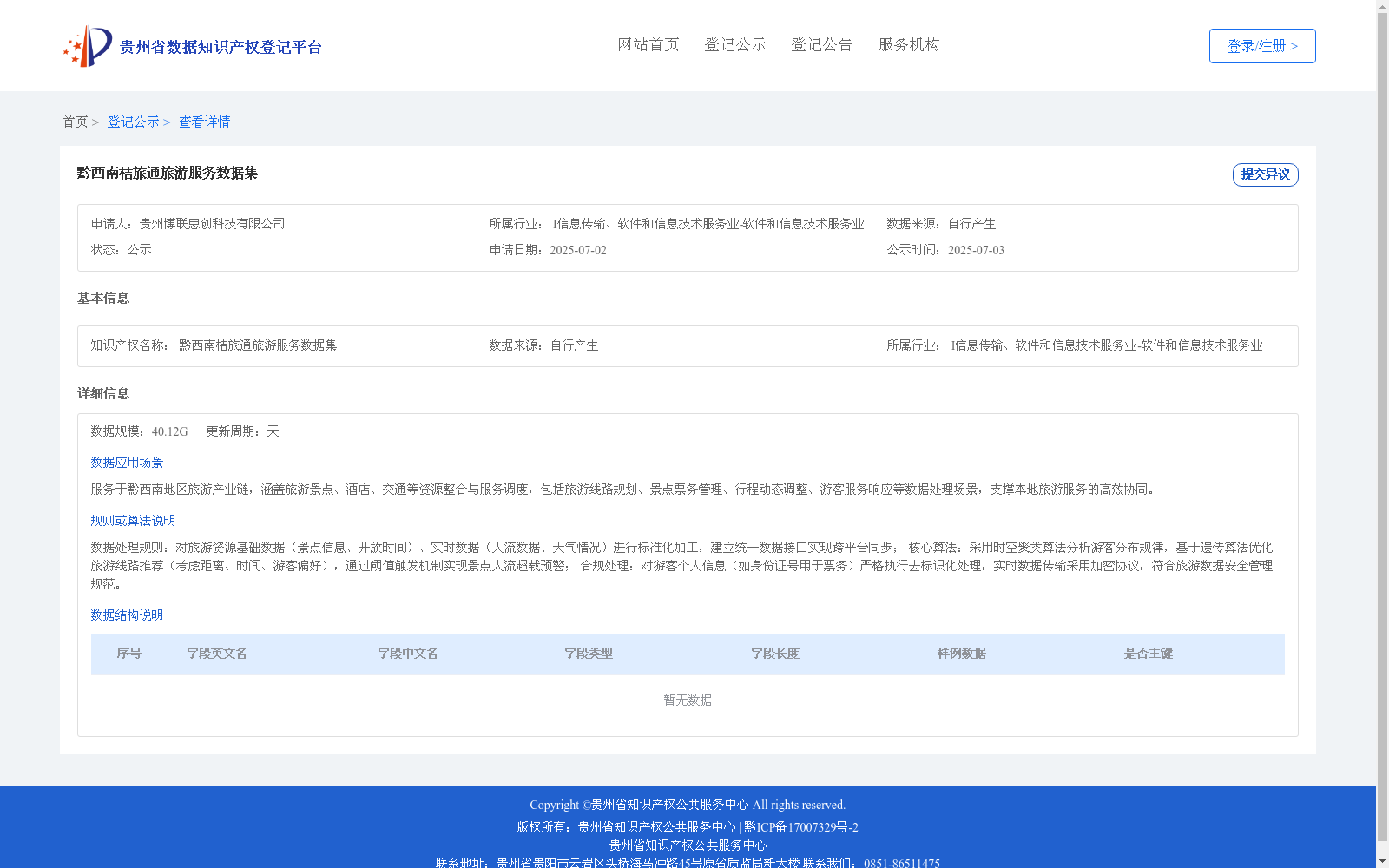Image resolution: width=1389 pixels, height=868 pixels.
Task: Click the 提交异议 button
Action: point(1266,174)
